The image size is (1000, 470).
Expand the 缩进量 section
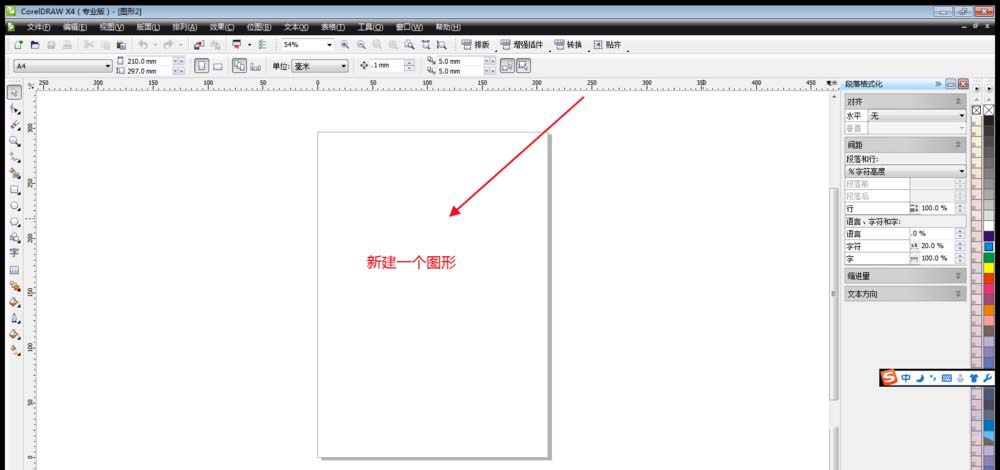tap(957, 276)
